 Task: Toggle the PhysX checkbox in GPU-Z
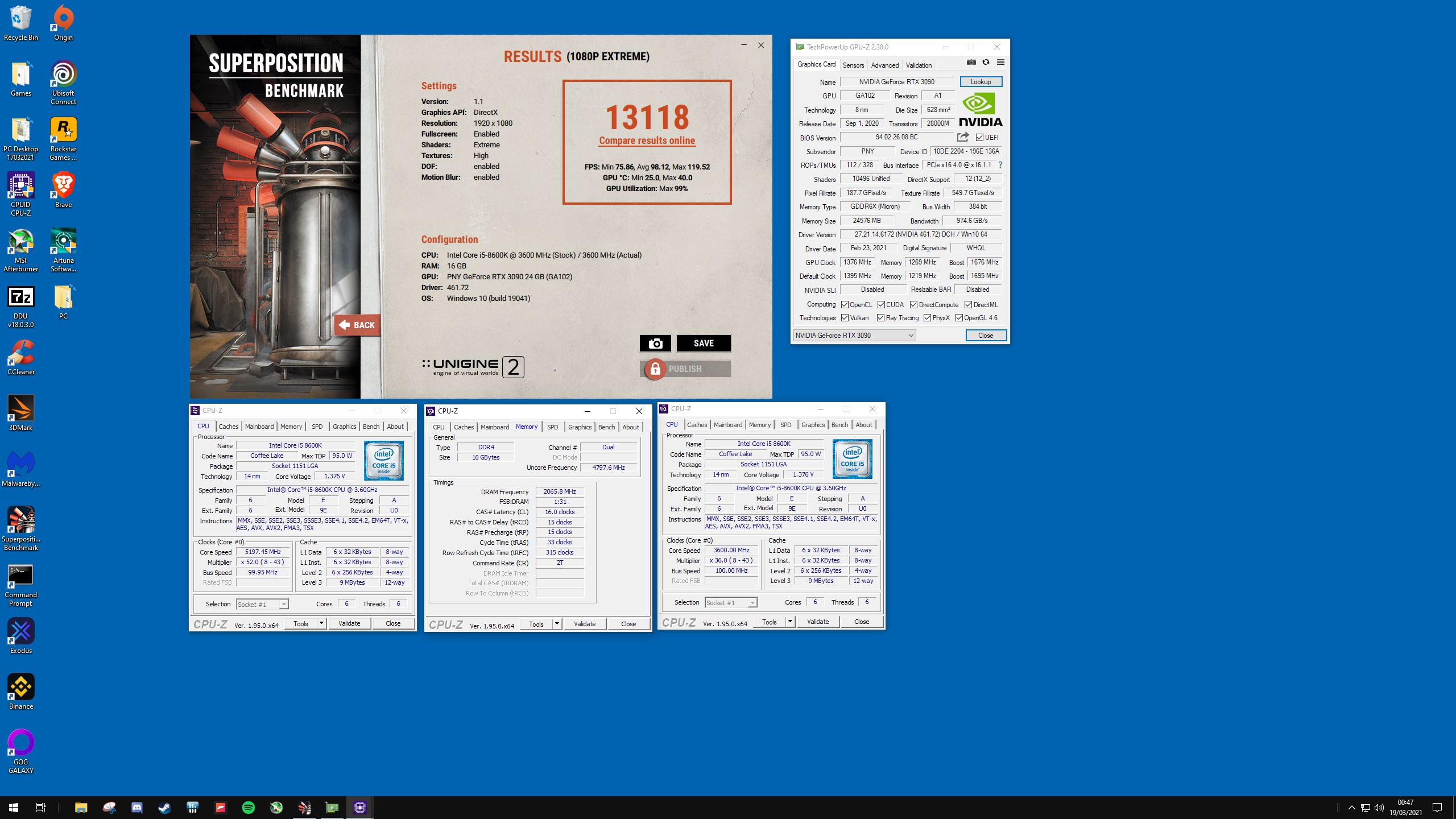point(927,318)
